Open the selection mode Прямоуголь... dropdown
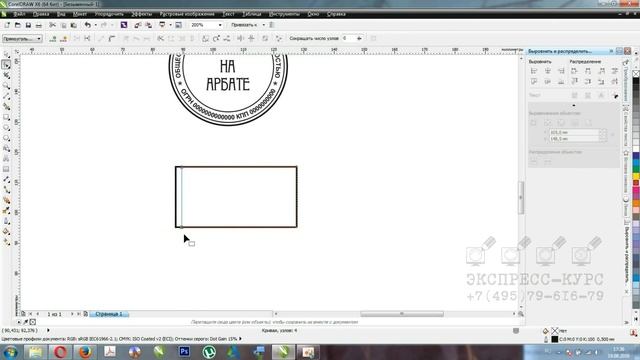640x360 pixels. [22, 39]
